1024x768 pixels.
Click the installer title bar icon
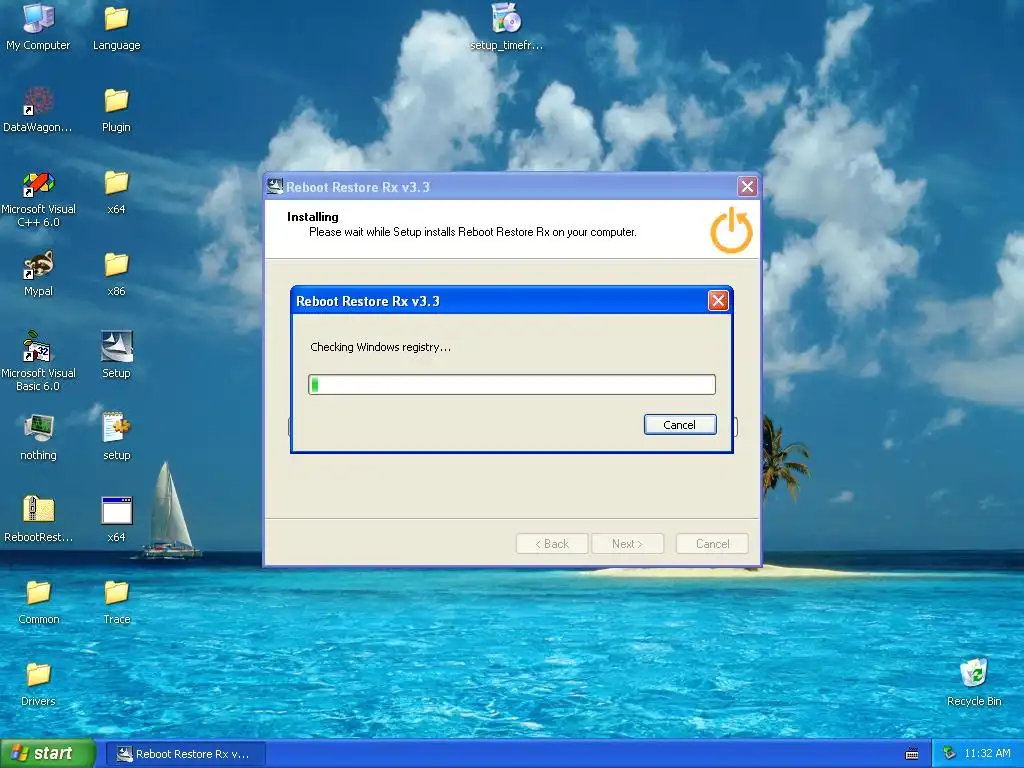pos(275,187)
